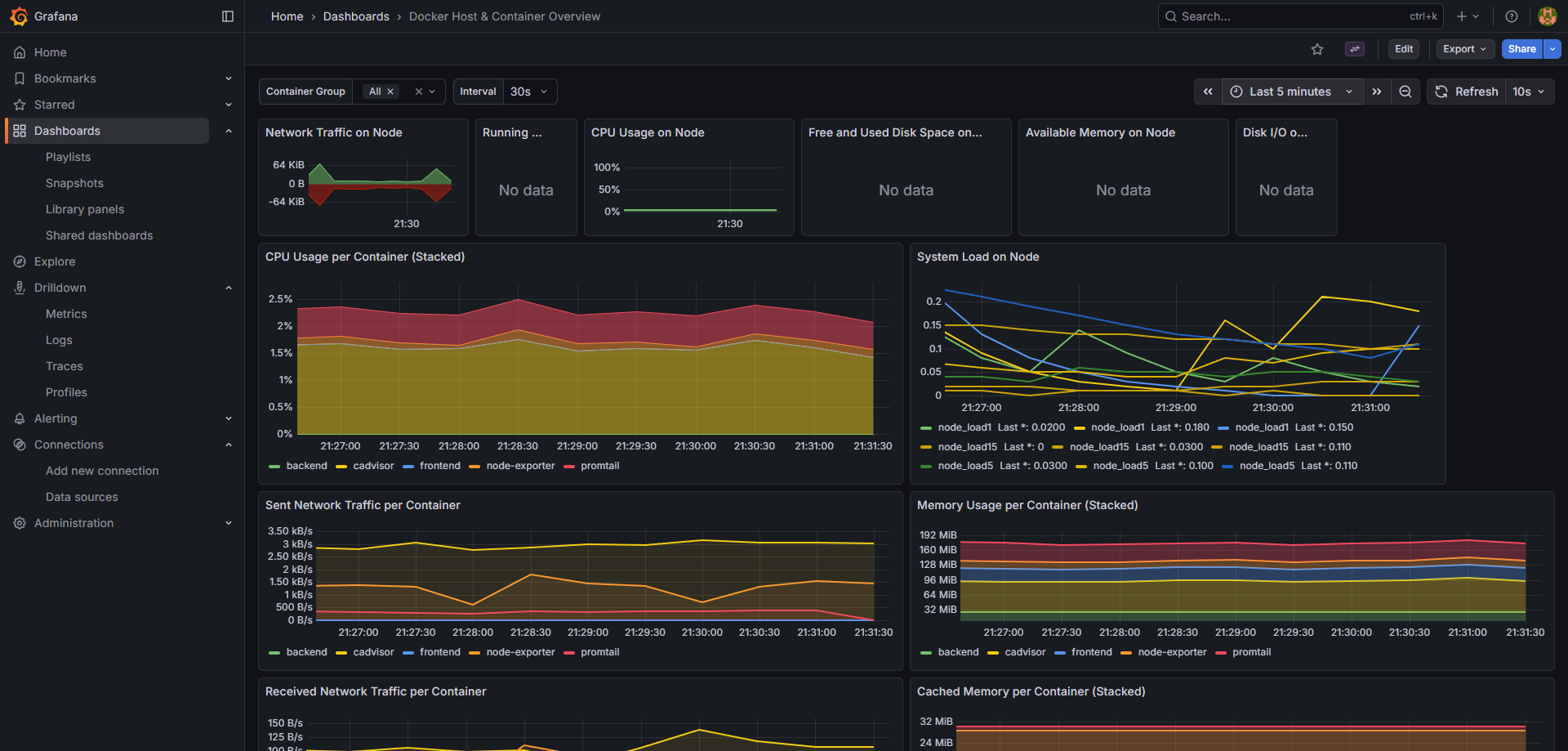Open Data sources under Connections
This screenshot has height=751, width=1568.
point(82,497)
